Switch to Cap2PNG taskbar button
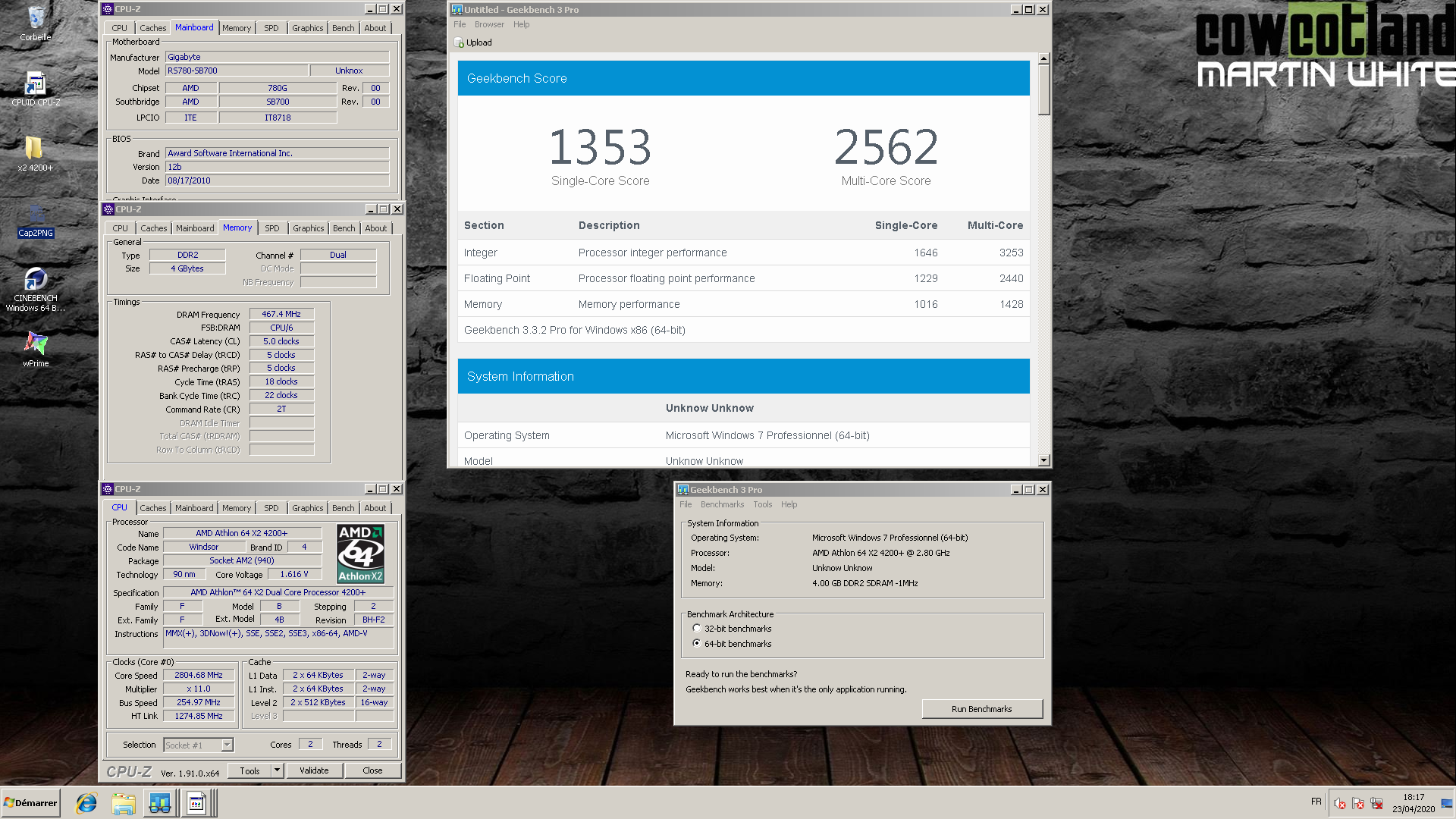Viewport: 1456px width, 819px height. pos(197,803)
